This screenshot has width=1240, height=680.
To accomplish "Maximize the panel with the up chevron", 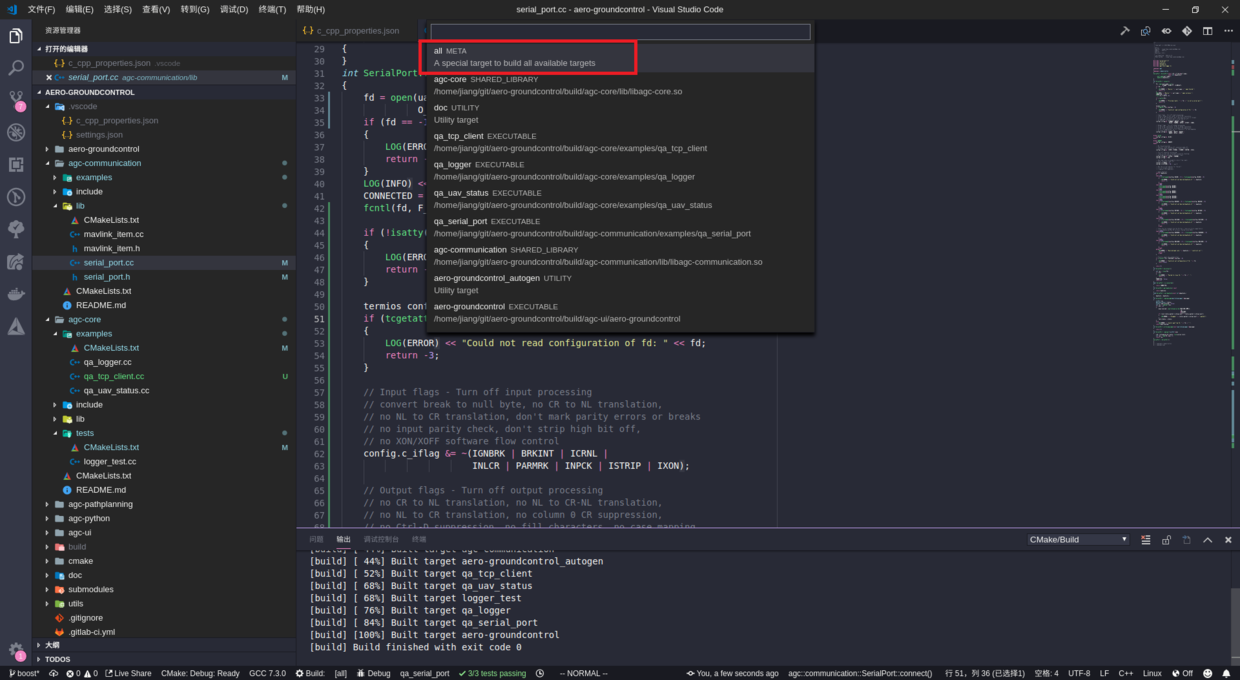I will [x=1208, y=540].
